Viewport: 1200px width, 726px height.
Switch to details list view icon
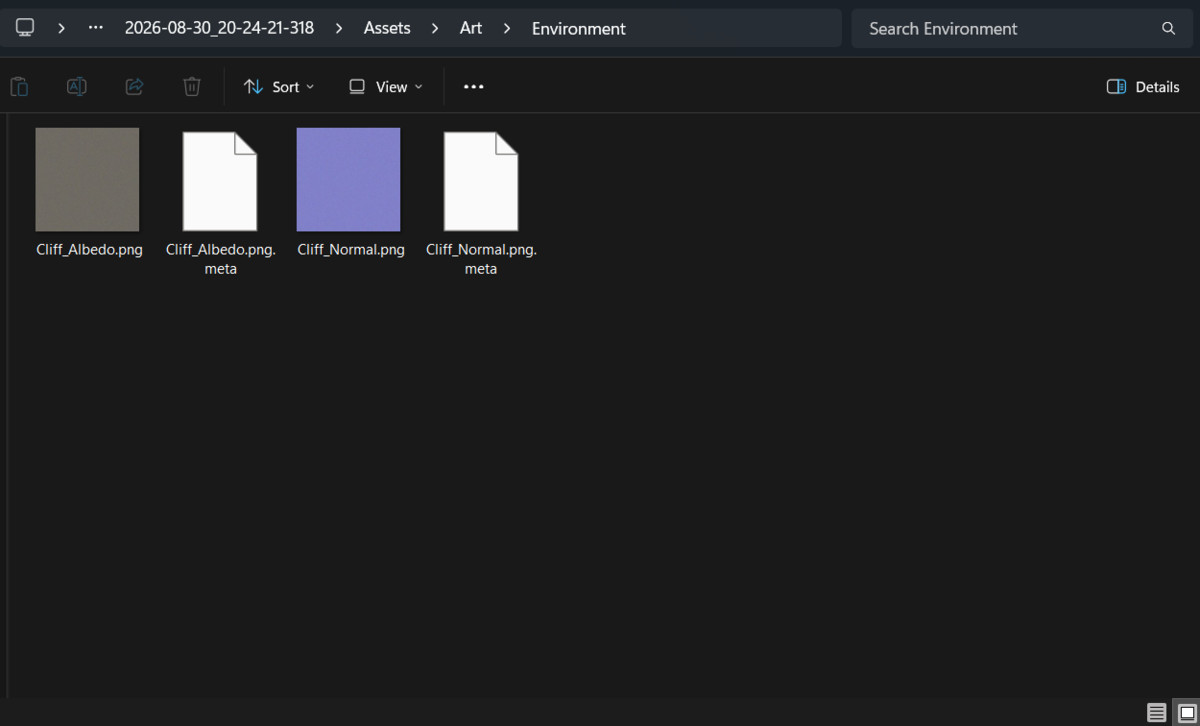[1157, 713]
